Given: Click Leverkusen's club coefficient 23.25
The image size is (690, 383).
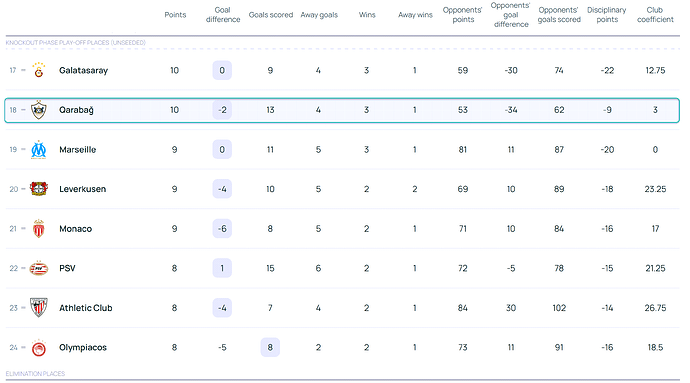Looking at the screenshot, I should tap(655, 189).
